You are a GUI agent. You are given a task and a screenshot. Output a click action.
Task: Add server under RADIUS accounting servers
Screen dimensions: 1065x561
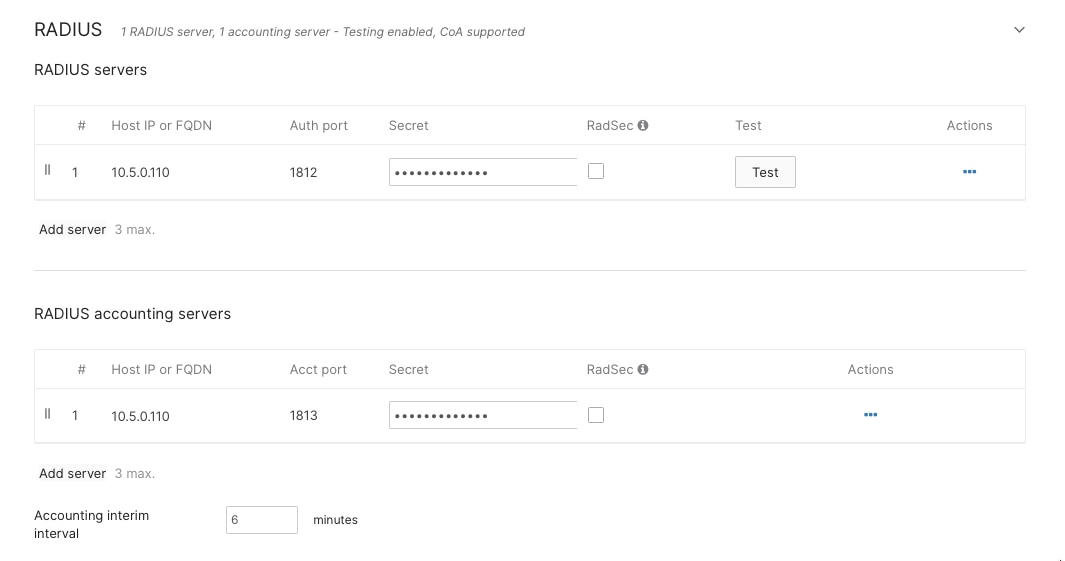pyautogui.click(x=72, y=473)
